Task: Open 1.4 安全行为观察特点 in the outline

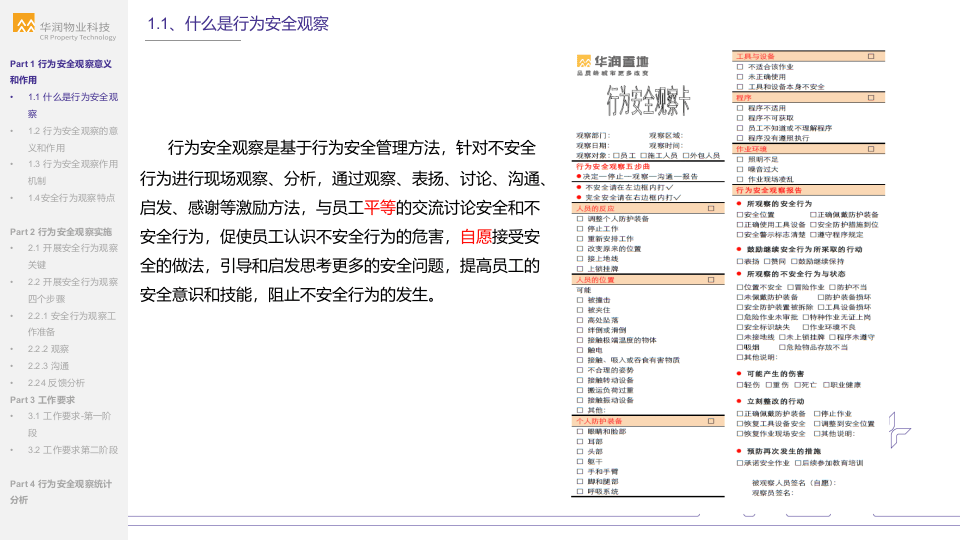Action: 71,198
